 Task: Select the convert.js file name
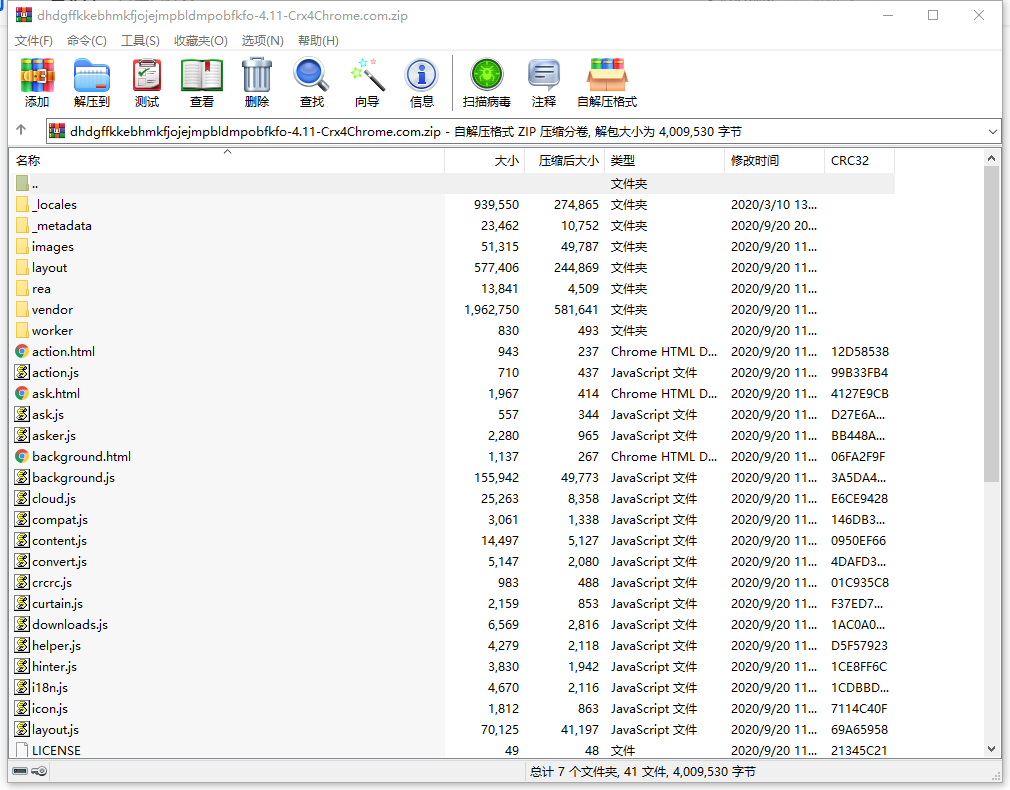[59, 562]
